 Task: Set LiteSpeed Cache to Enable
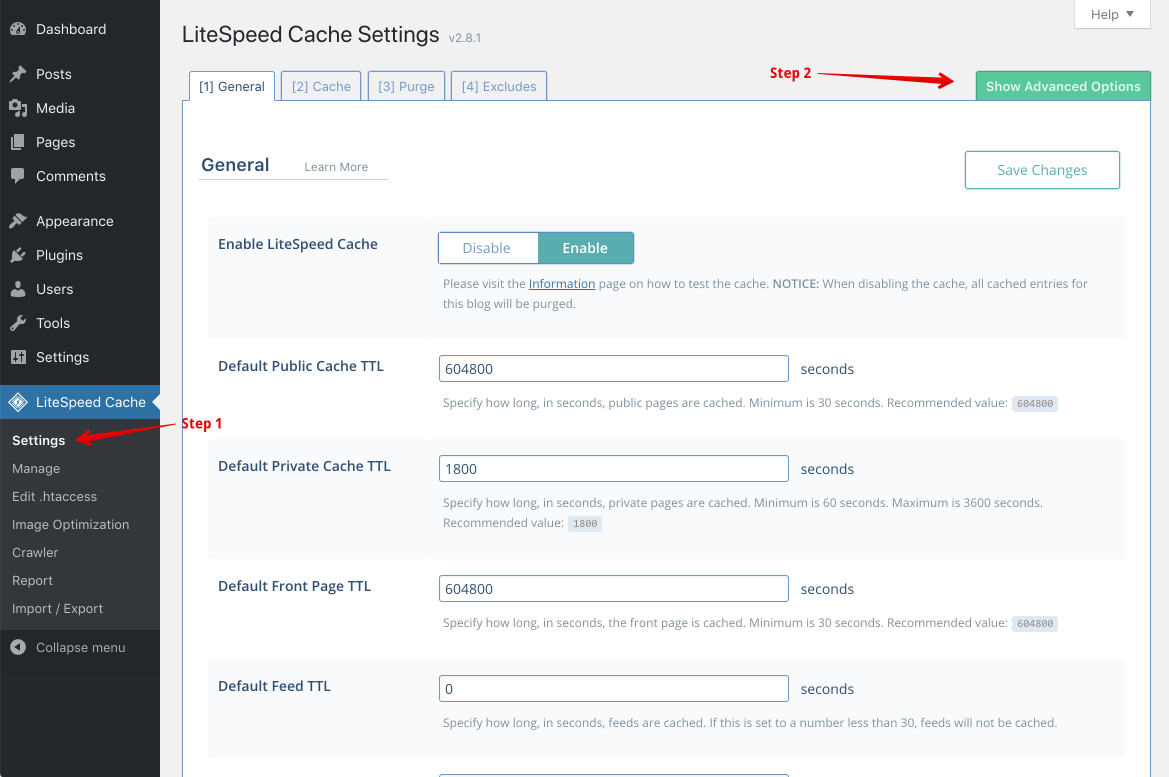coord(585,248)
